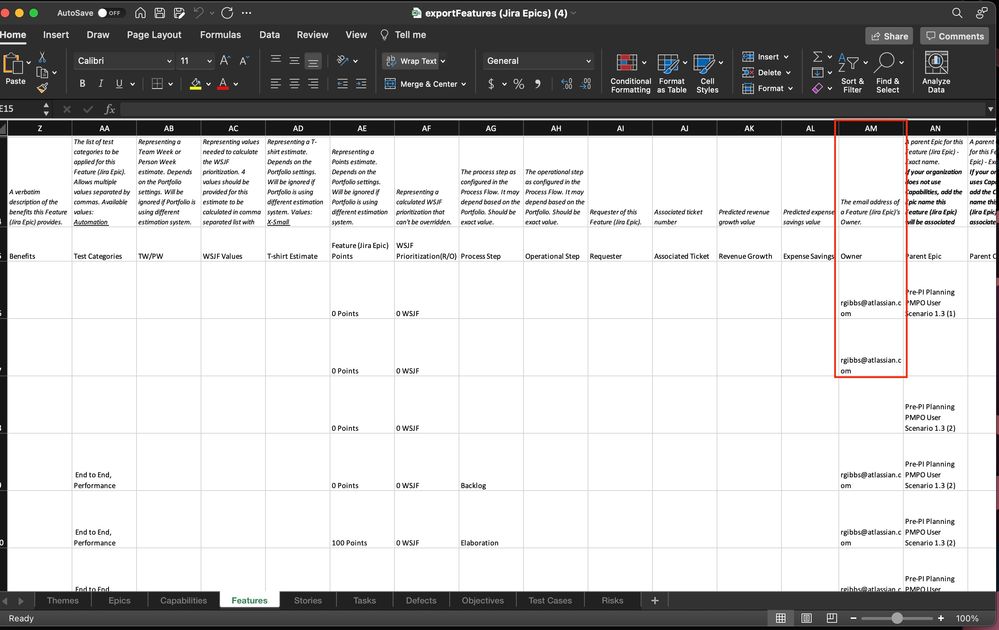Switch to the Formulas ribbon tab
The image size is (999, 630).
(220, 34)
